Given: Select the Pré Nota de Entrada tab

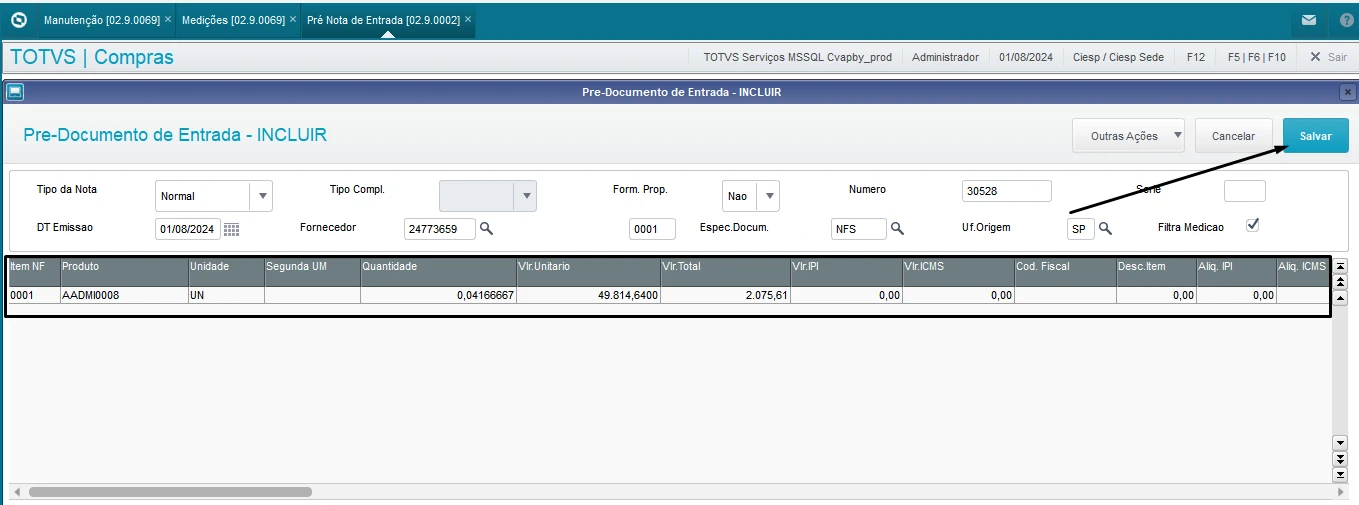Looking at the screenshot, I should point(383,20).
